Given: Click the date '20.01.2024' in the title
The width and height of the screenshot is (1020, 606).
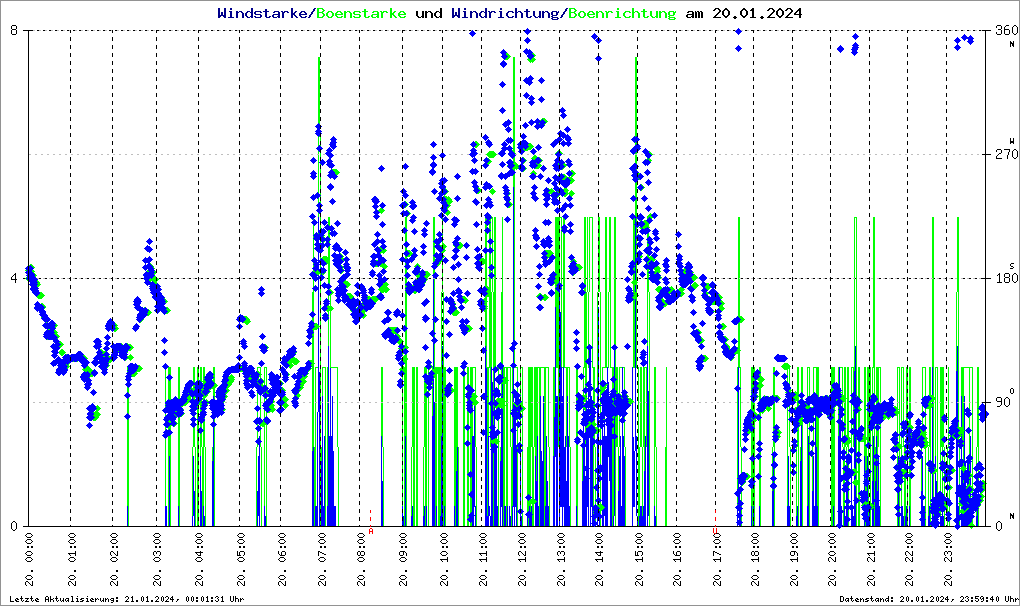Looking at the screenshot, I should [x=743, y=14].
